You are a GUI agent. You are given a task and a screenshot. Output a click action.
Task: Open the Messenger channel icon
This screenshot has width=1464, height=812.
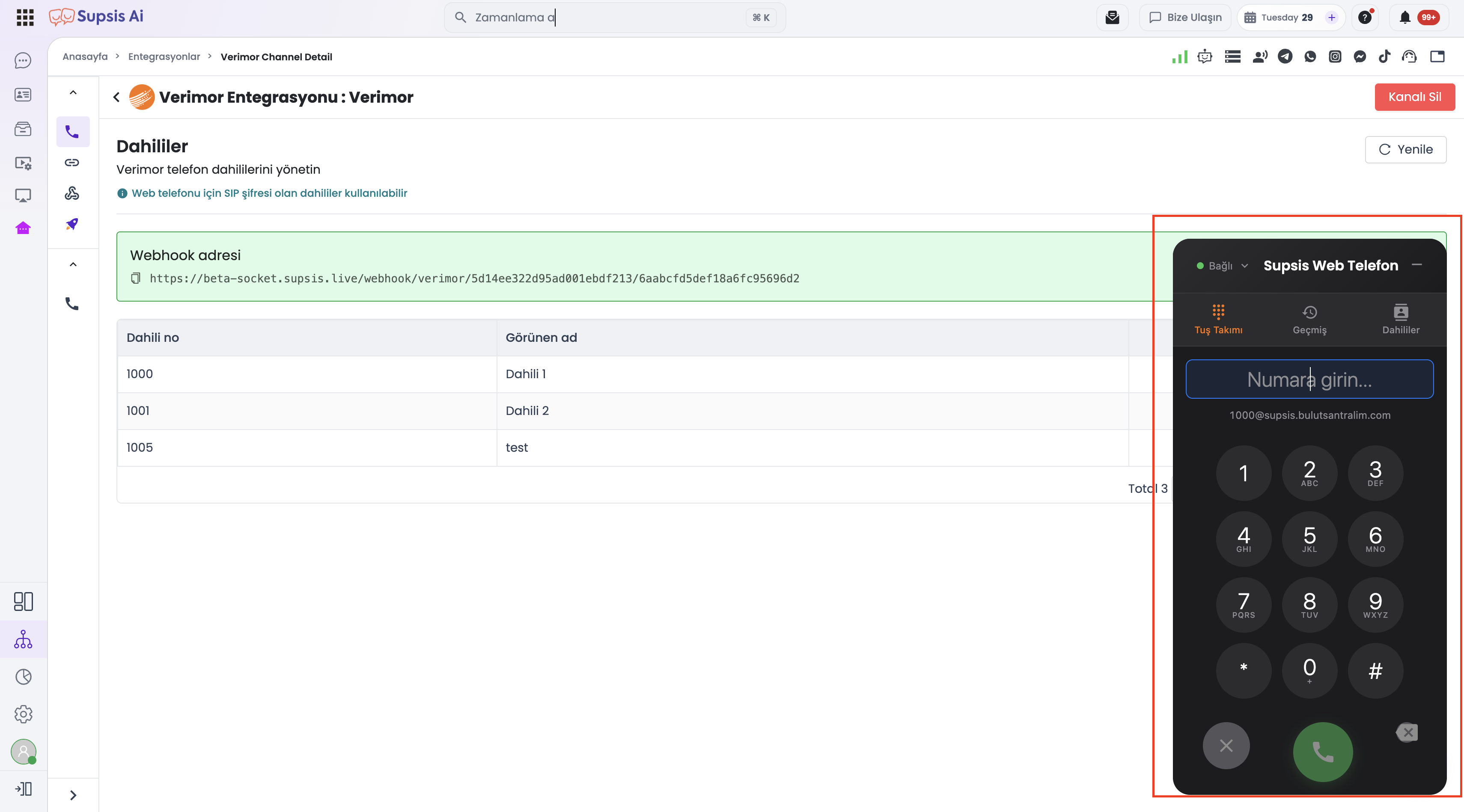pyautogui.click(x=1360, y=57)
